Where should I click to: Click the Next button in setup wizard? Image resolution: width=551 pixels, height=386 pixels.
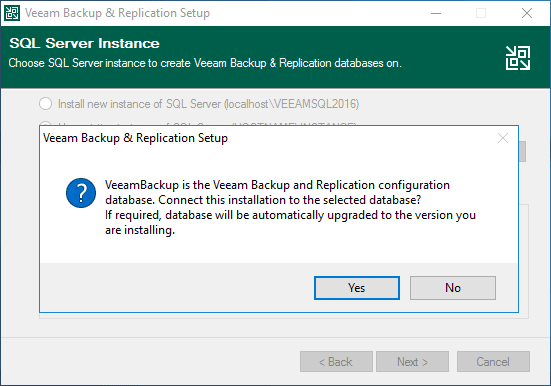tap(412, 361)
